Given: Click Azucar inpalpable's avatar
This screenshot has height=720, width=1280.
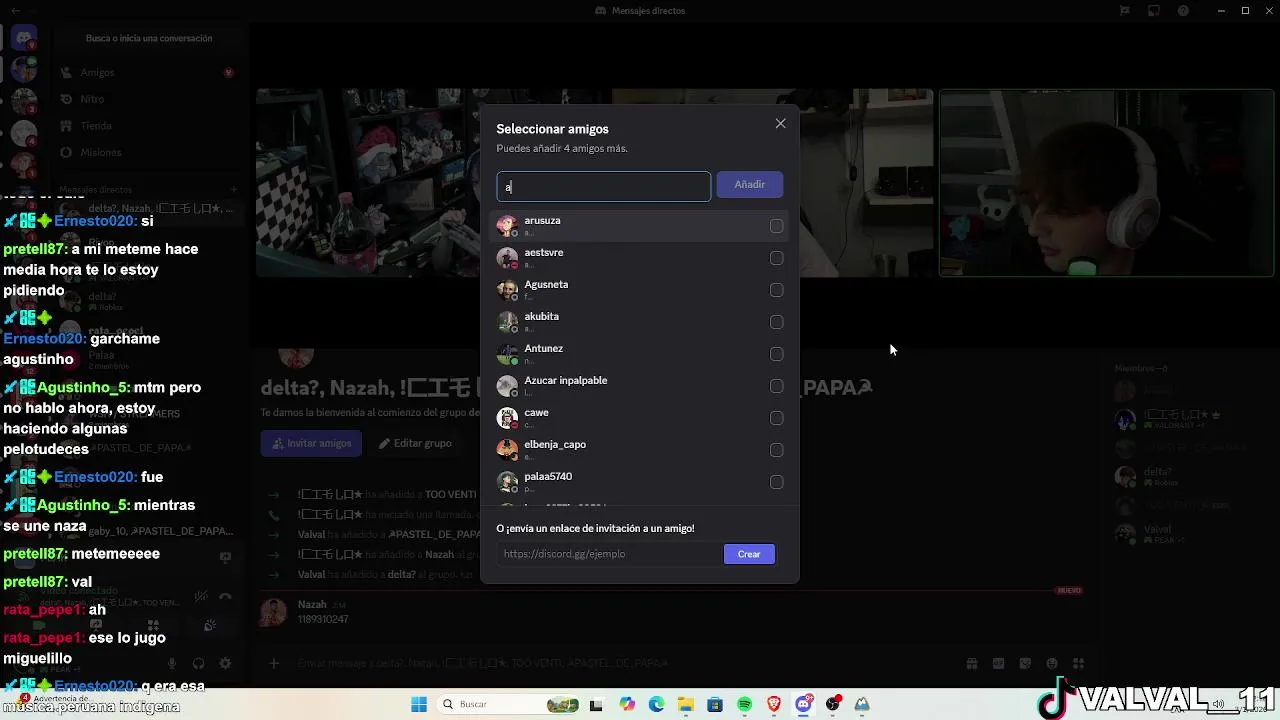Looking at the screenshot, I should [x=507, y=386].
